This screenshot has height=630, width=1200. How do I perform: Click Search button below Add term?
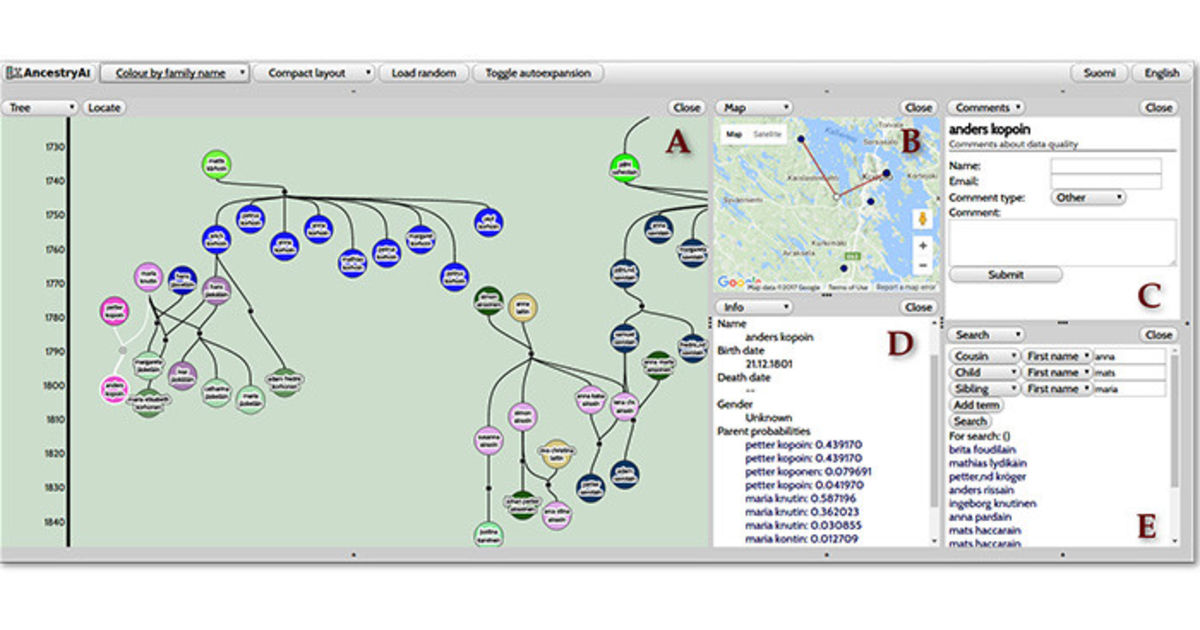[x=970, y=421]
